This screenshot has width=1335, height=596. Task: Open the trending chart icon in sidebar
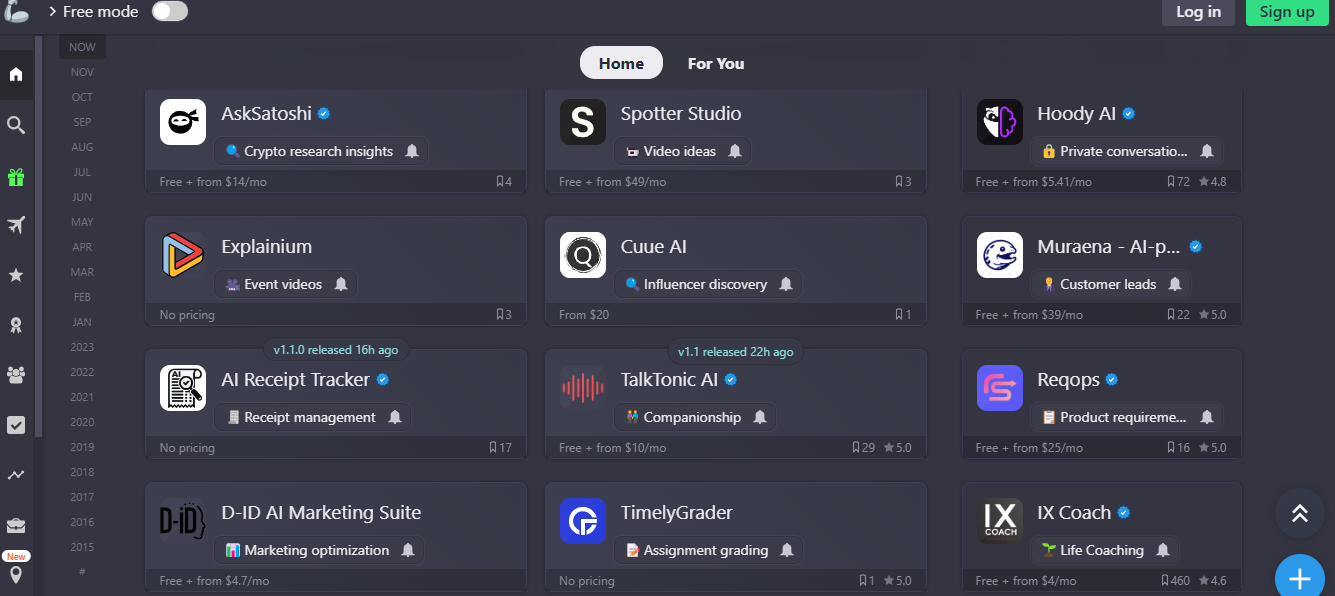click(x=16, y=475)
